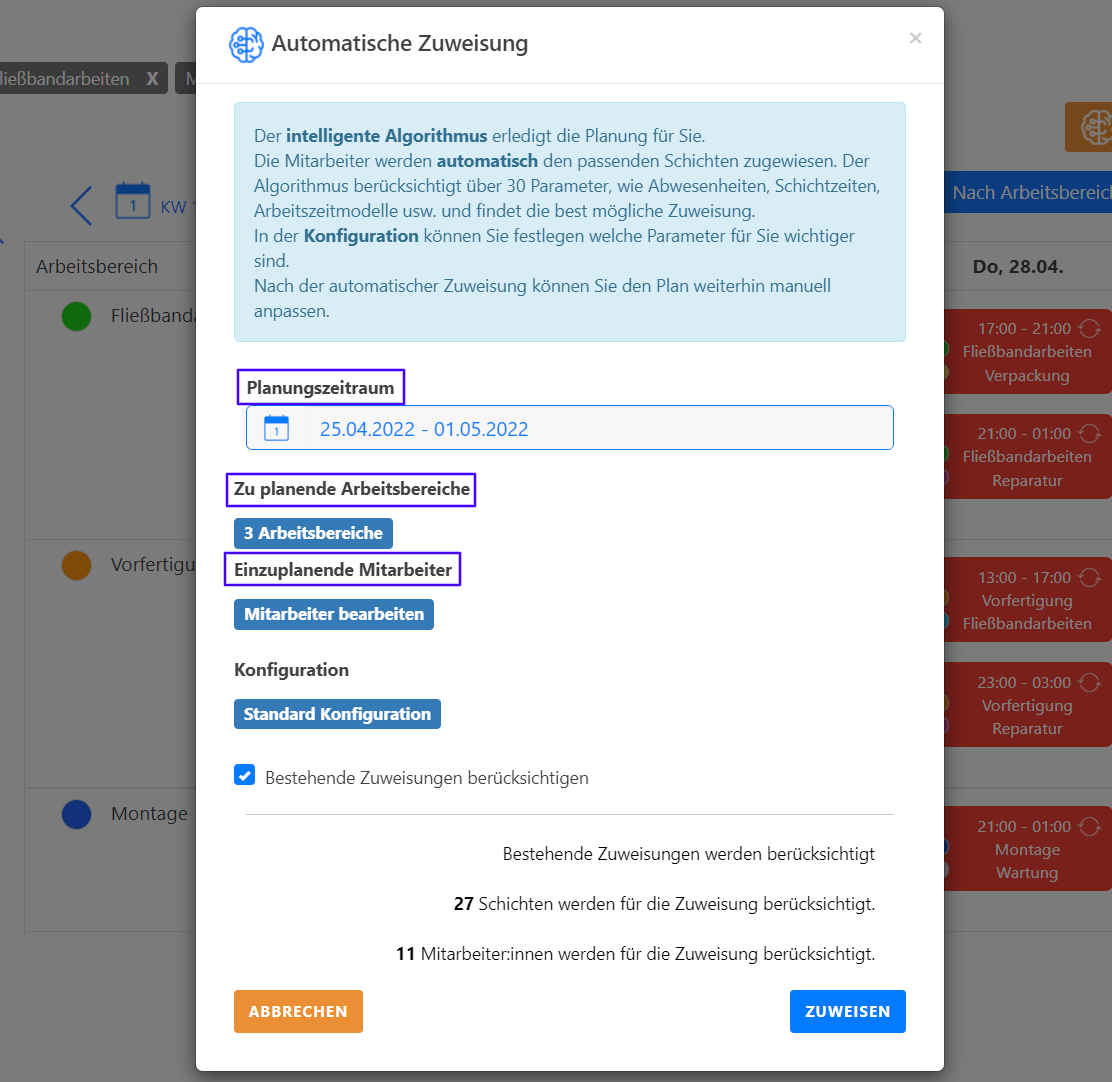Click the calendar week KW icon
The height and width of the screenshot is (1082, 1112).
132,200
